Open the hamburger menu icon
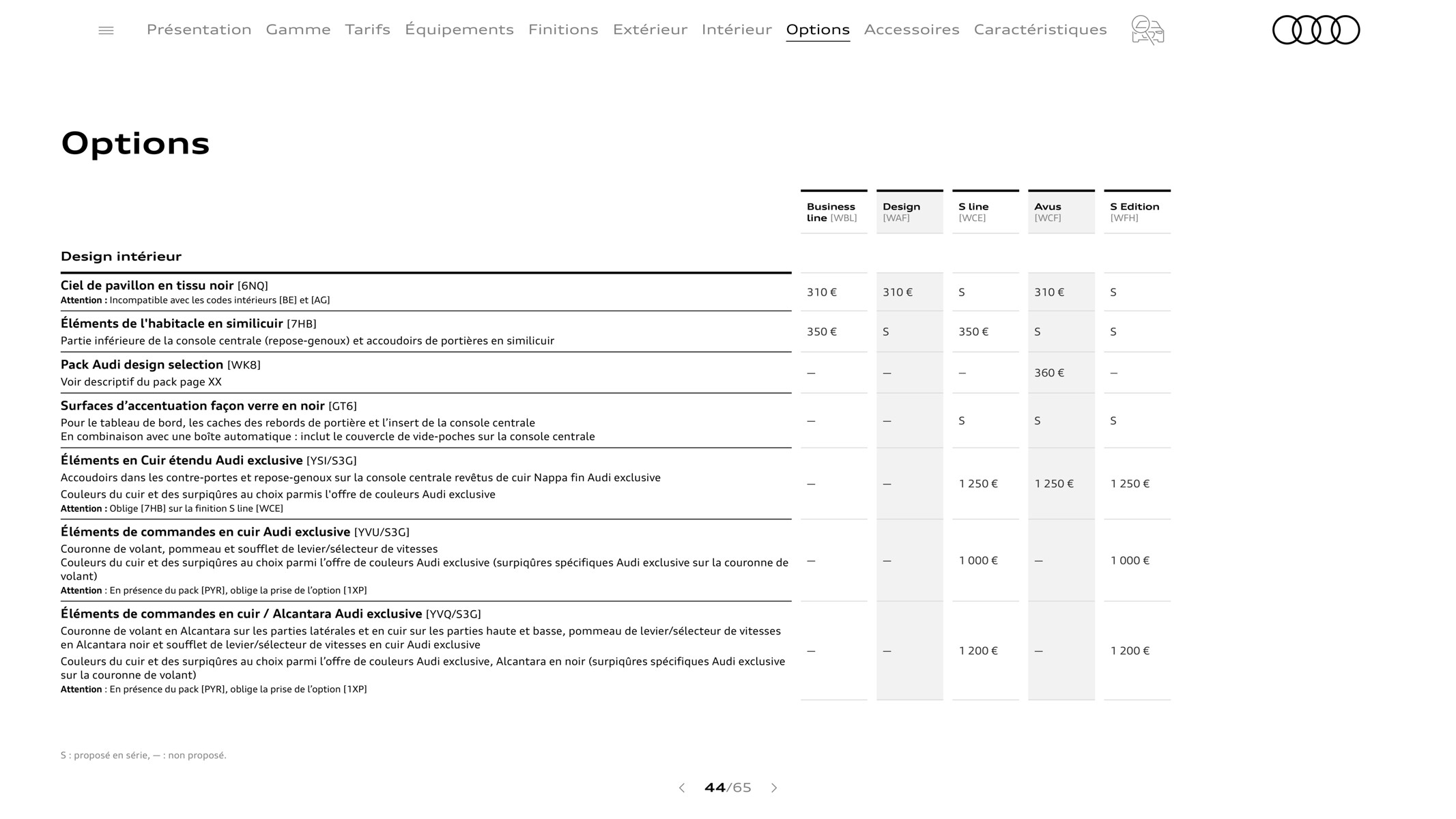Image resolution: width=1456 pixels, height=819 pixels. 106,31
